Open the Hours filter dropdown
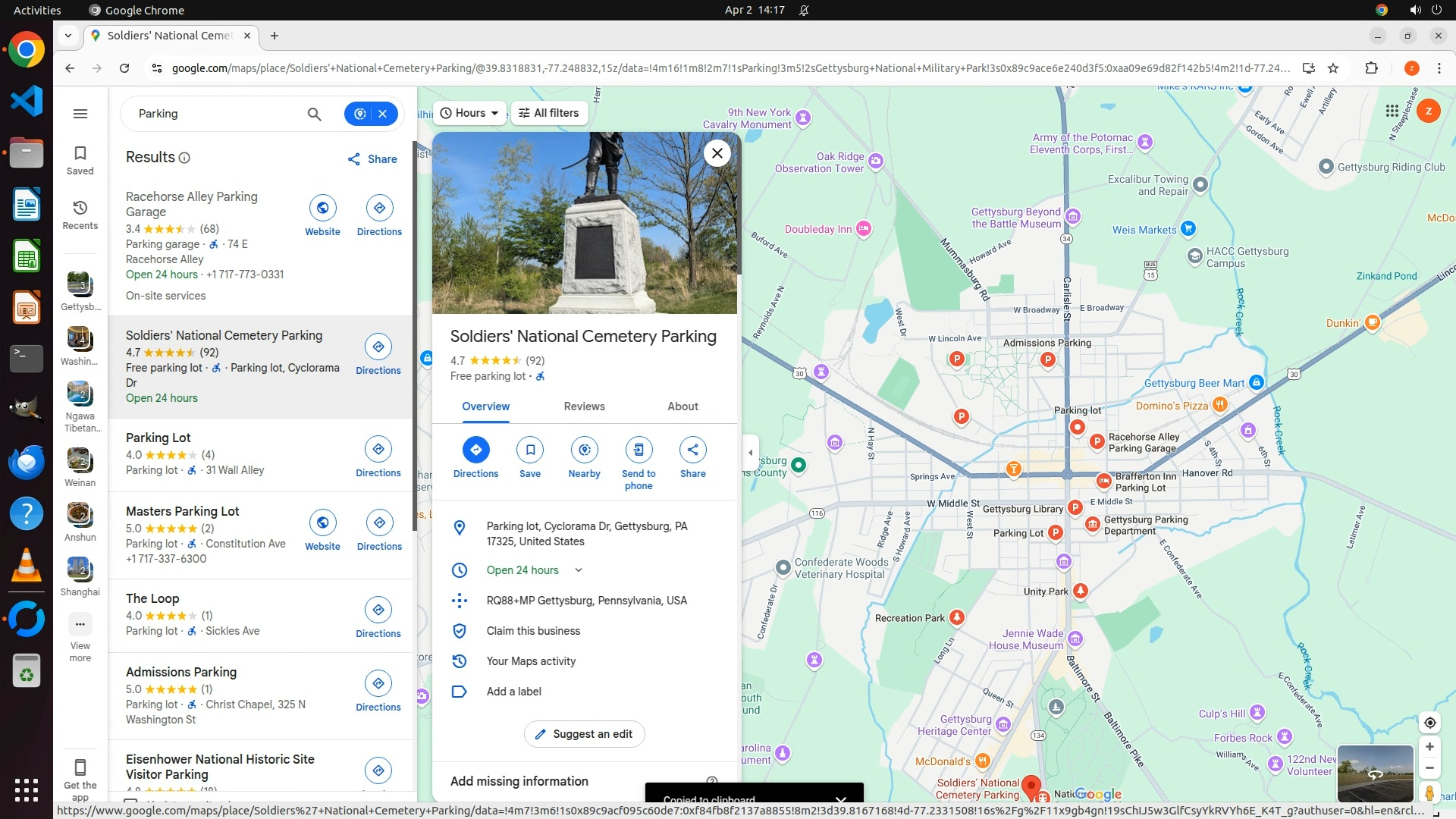1456x819 pixels. pos(469,113)
